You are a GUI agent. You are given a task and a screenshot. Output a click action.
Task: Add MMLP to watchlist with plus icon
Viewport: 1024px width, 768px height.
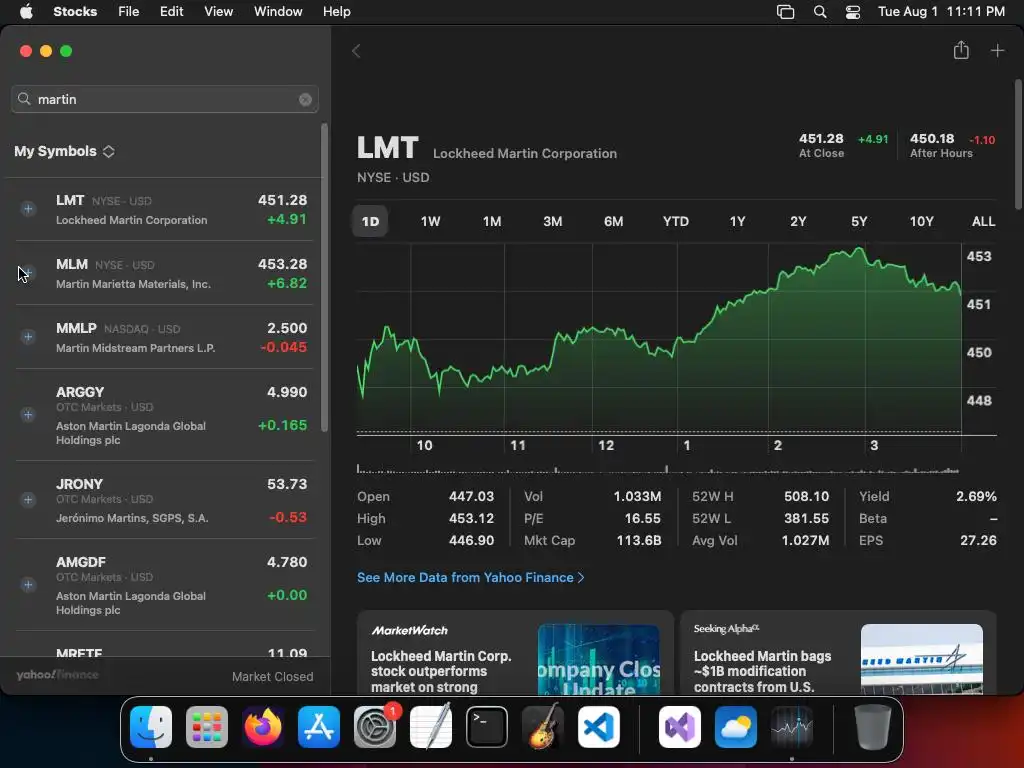tap(28, 337)
